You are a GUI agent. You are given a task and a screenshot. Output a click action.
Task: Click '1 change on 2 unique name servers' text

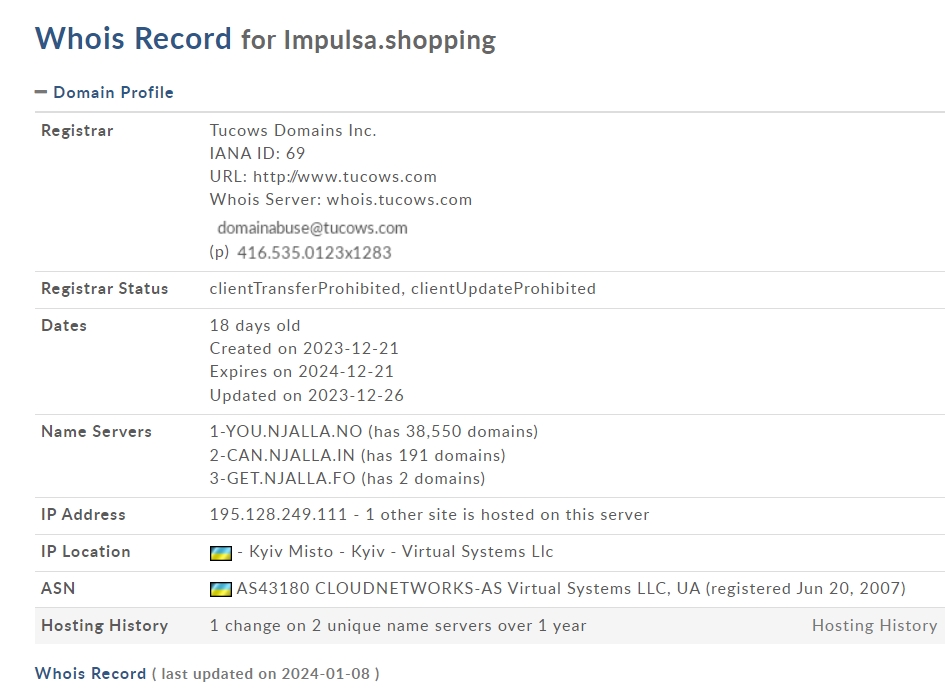point(398,625)
